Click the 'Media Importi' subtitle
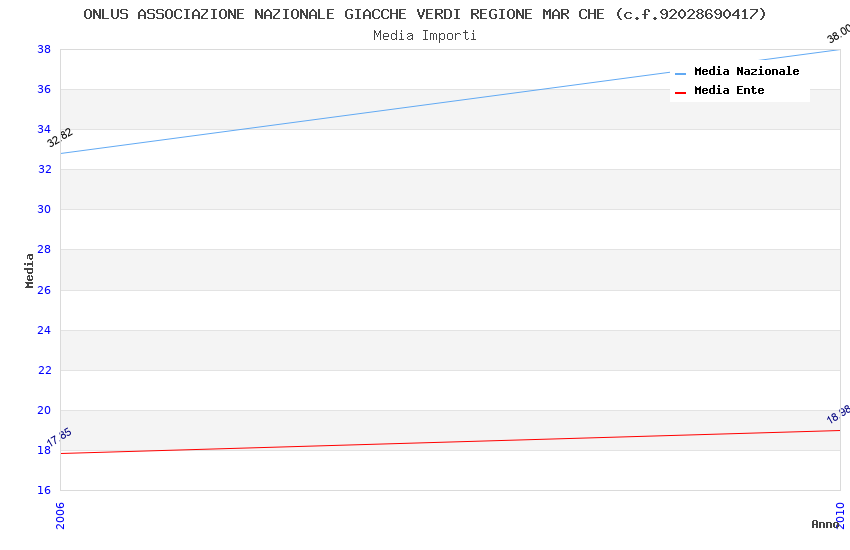This screenshot has height=550, width=850. click(425, 36)
